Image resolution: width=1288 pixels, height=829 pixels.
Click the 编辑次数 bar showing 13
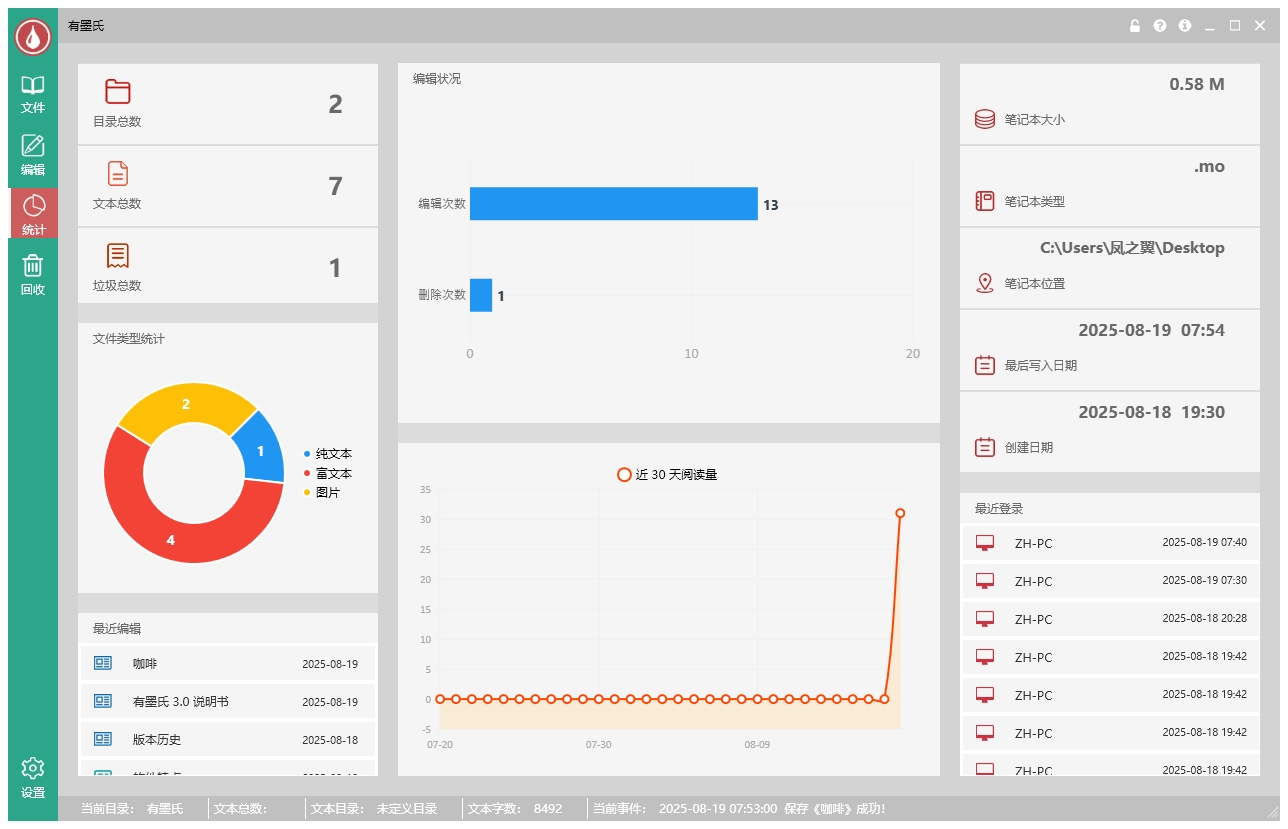point(613,204)
